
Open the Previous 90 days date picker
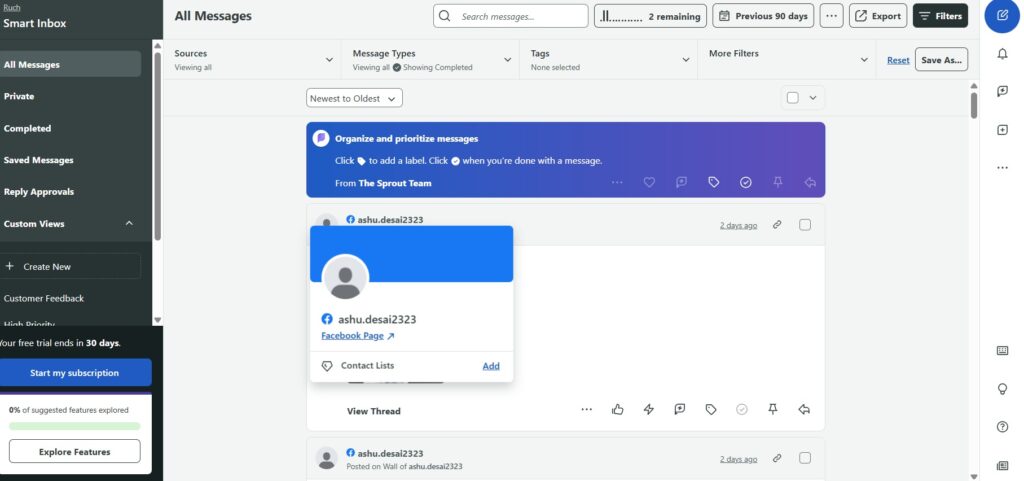[763, 16]
